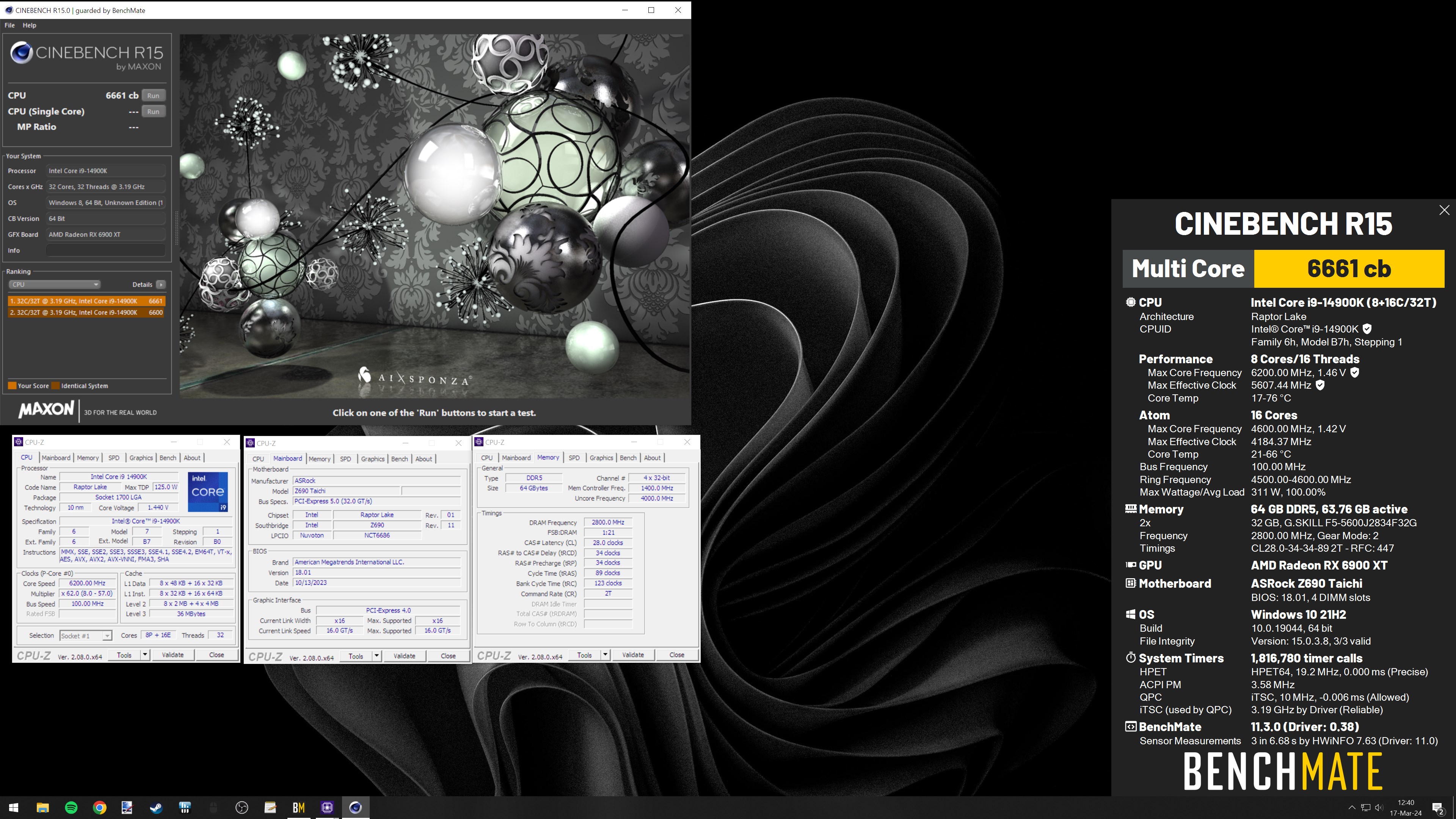Click the taskbar clock showing 12:40

1406,808
